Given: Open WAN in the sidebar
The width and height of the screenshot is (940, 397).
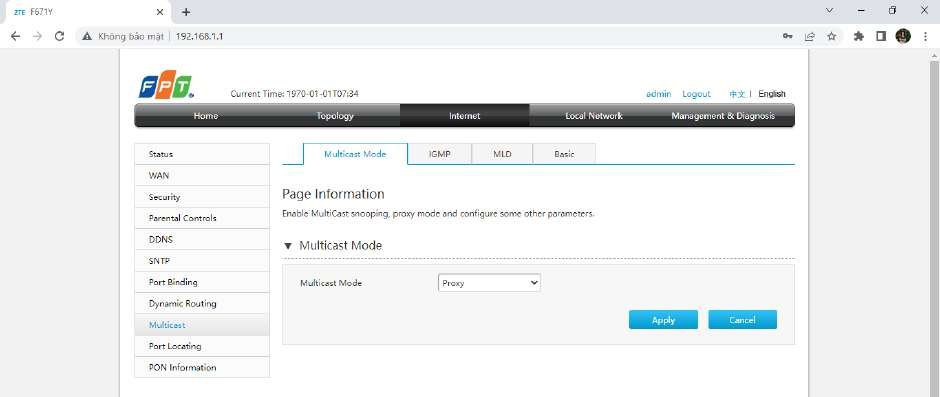Looking at the screenshot, I should click(202, 176).
